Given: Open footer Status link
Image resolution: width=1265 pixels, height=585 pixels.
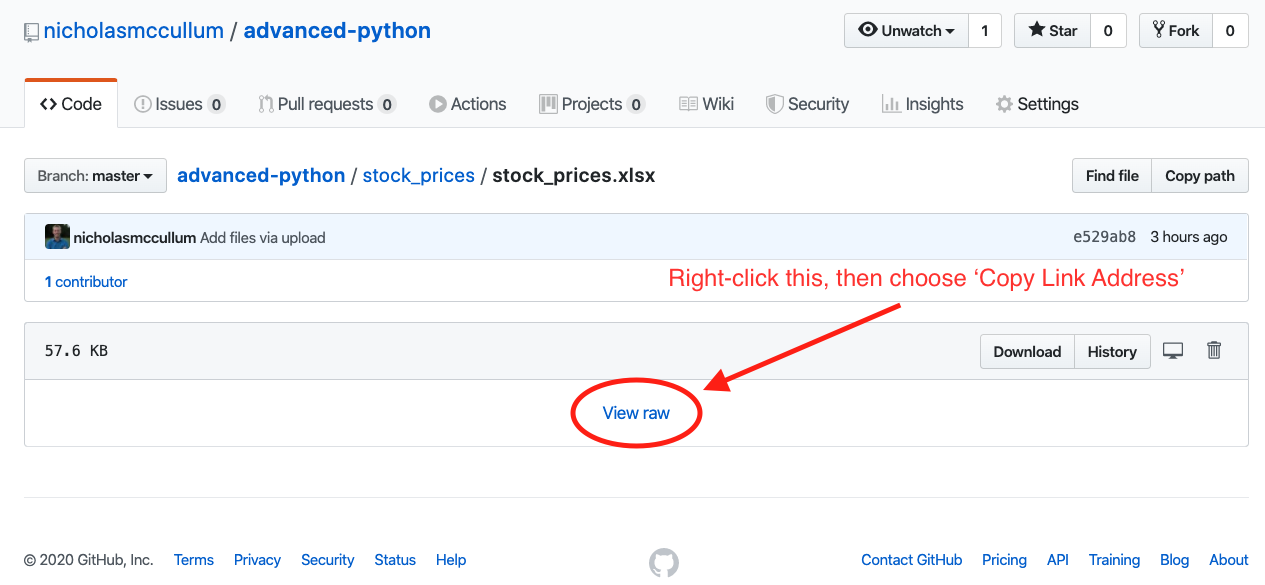Looking at the screenshot, I should (395, 560).
